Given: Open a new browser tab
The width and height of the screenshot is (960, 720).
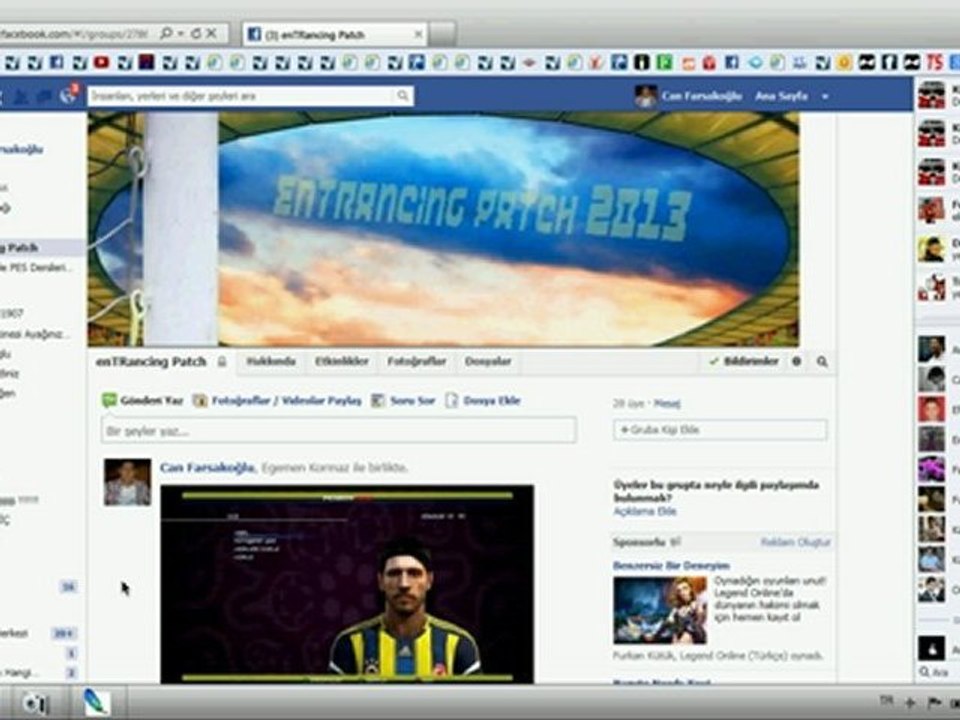Looking at the screenshot, I should tap(442, 35).
